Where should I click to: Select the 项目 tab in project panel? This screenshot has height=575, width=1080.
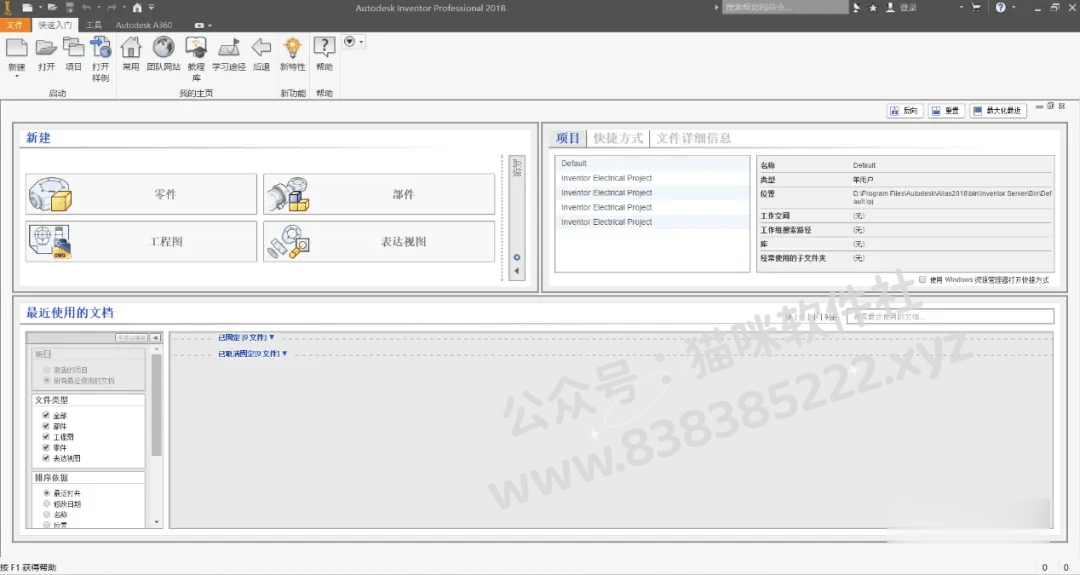(x=568, y=138)
